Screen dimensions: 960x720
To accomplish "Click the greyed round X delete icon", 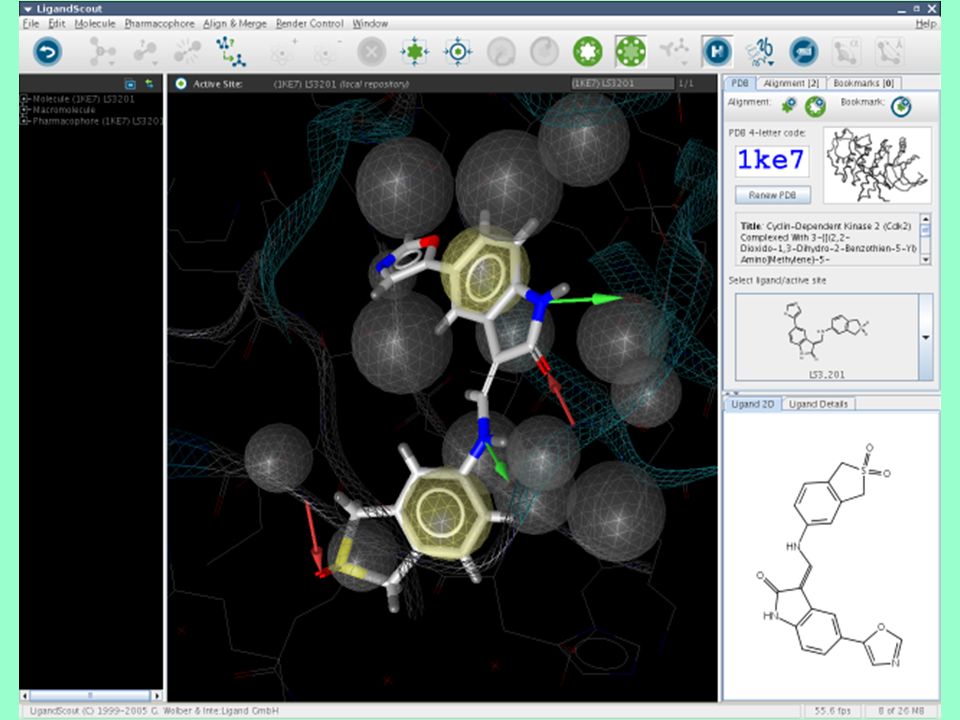I will coord(371,51).
